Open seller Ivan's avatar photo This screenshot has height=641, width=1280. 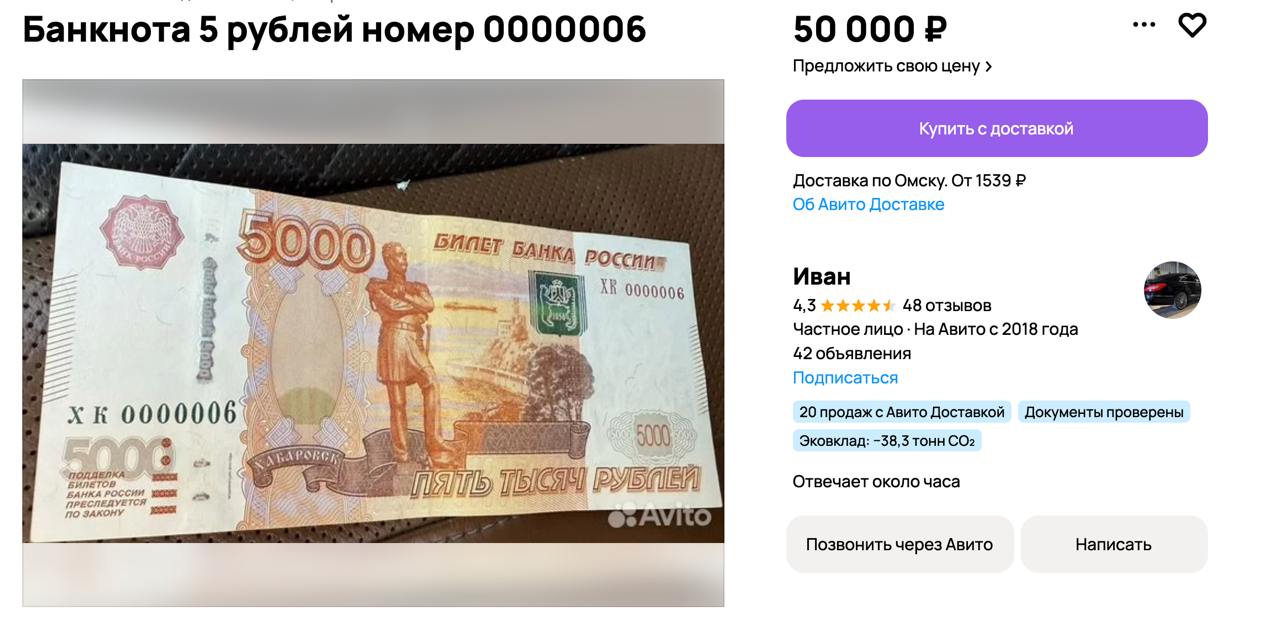coord(1173,290)
